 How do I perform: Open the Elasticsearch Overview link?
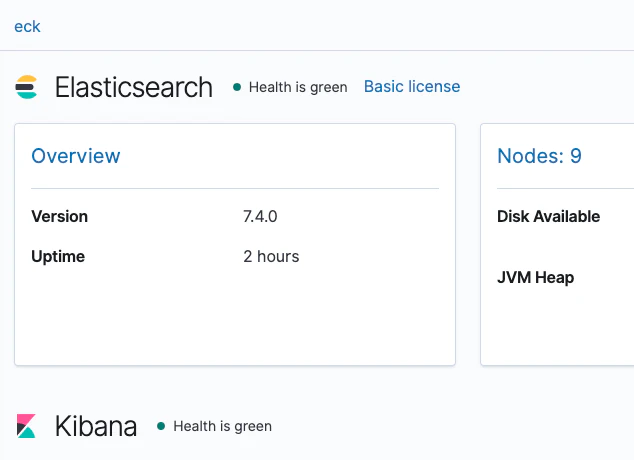(76, 156)
